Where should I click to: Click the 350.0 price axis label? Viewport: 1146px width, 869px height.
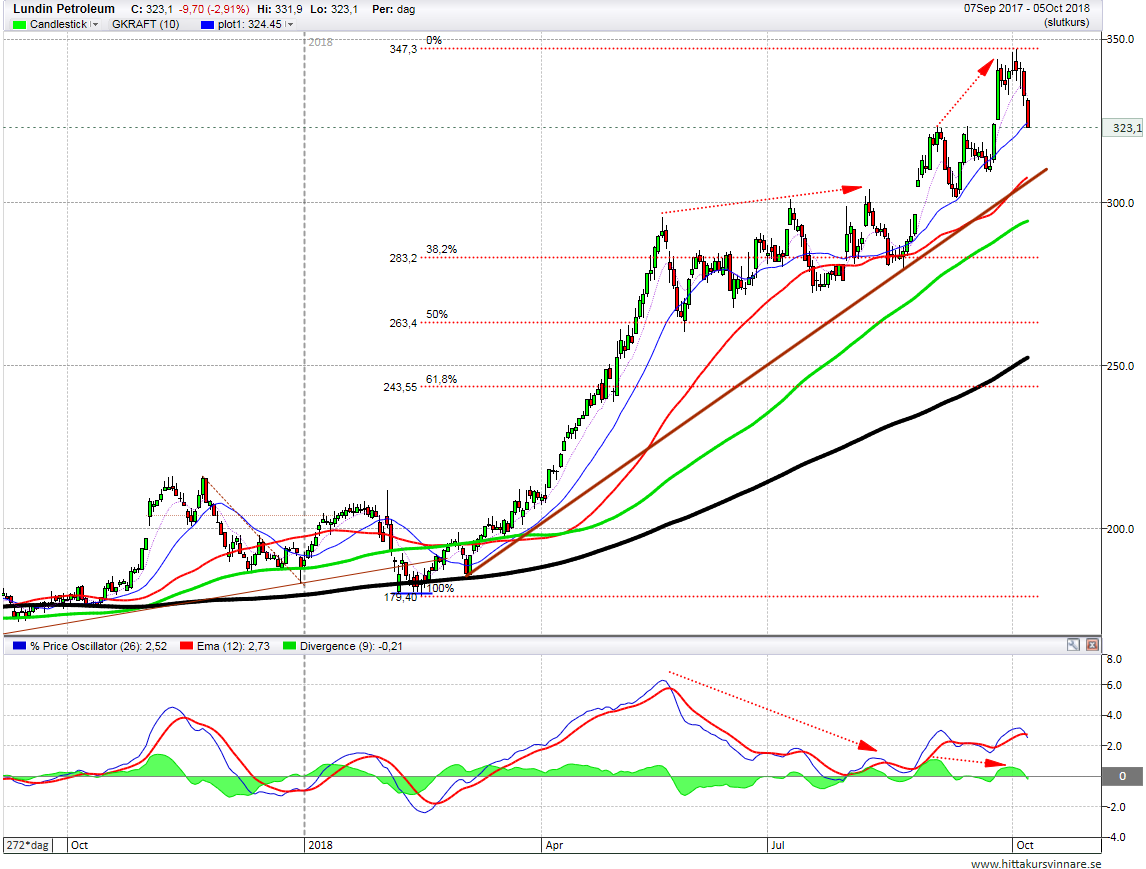point(1120,39)
